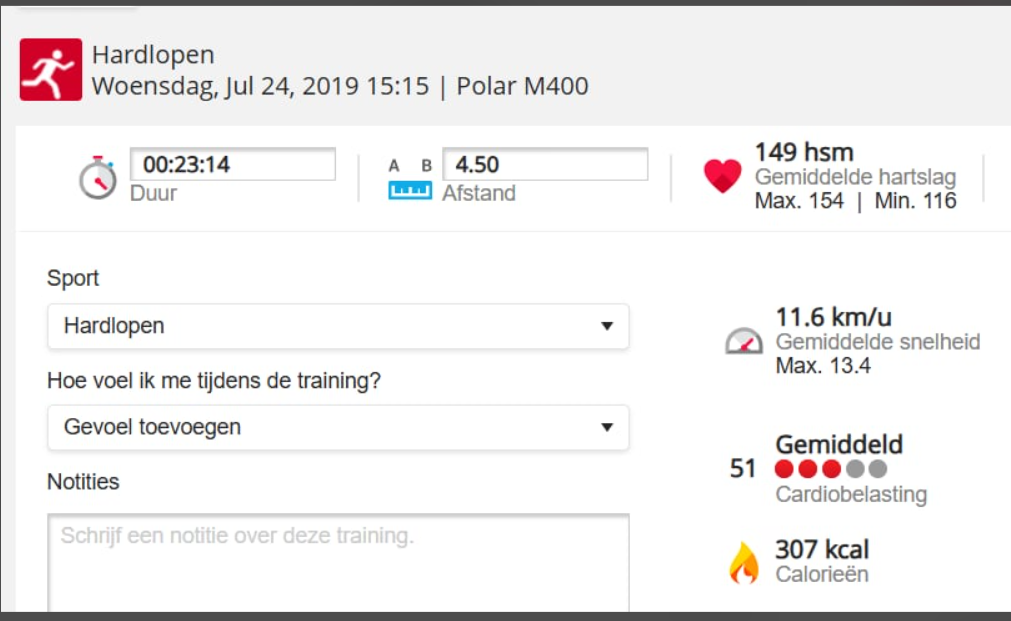1011x621 pixels.
Task: Click the 11.6 km/u average speed value
Action: tap(833, 317)
